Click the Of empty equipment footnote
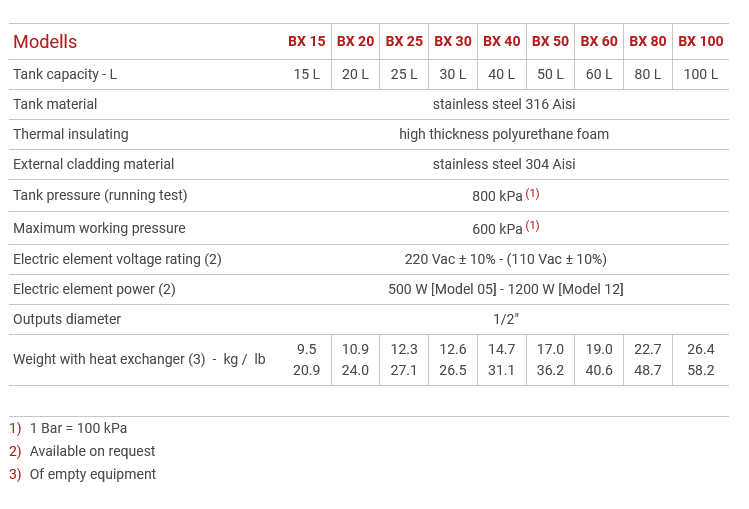 point(92,474)
